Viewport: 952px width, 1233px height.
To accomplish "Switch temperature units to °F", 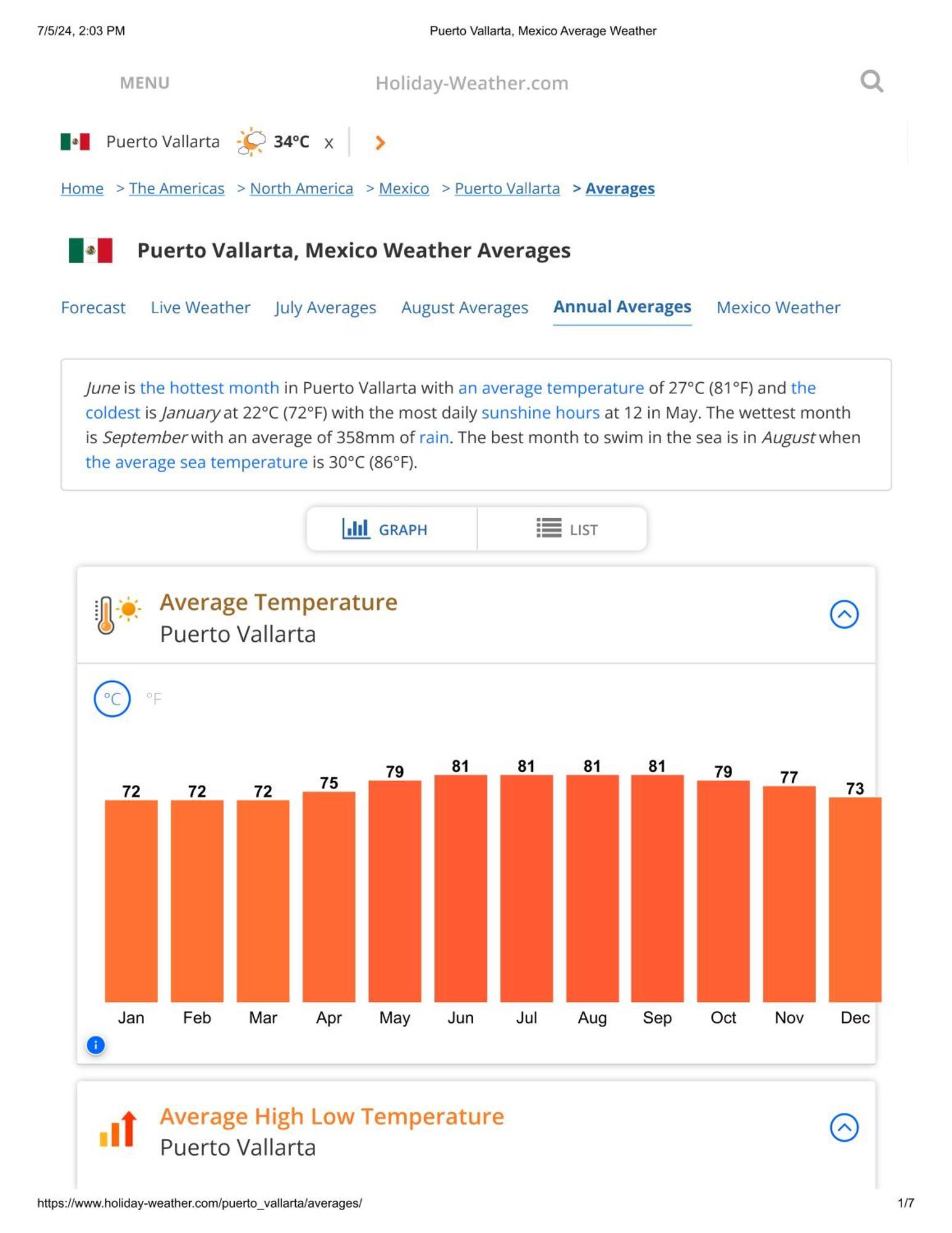I will pyautogui.click(x=153, y=698).
